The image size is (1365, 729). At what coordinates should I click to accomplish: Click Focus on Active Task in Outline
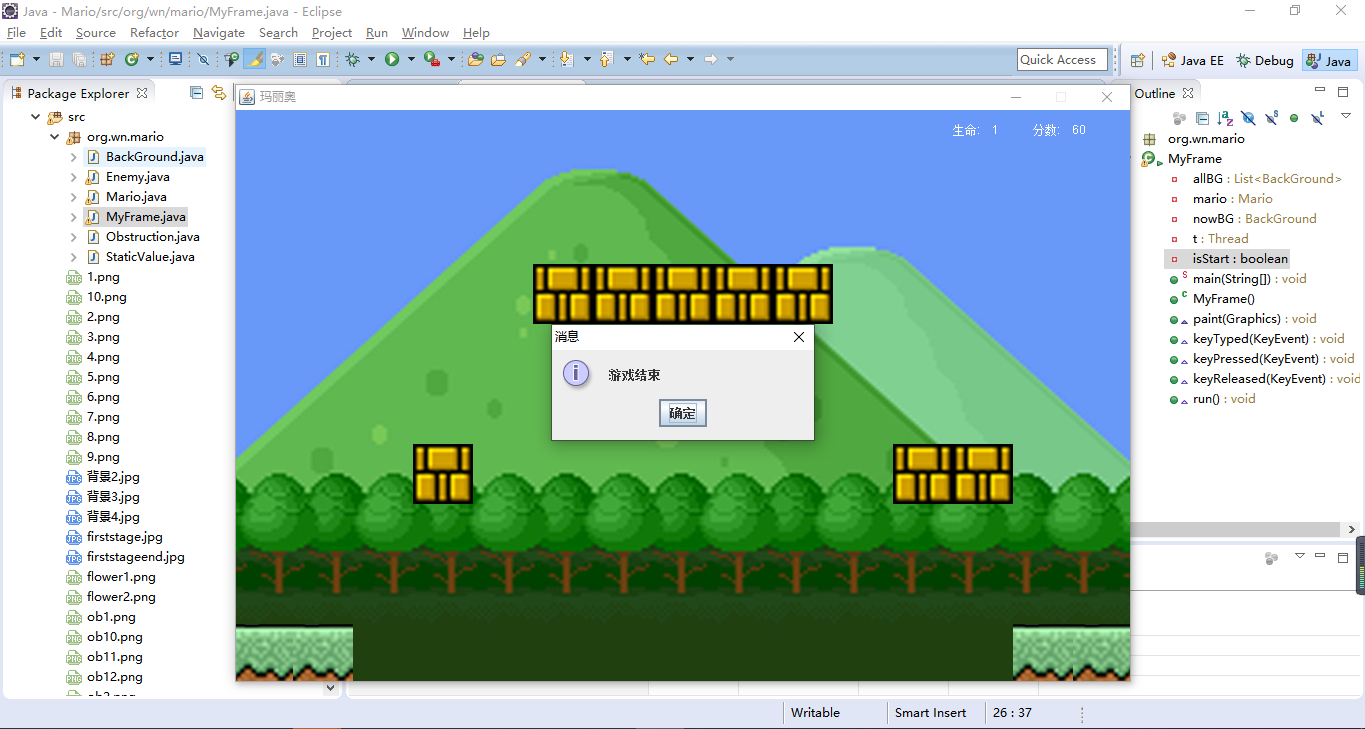click(x=1180, y=118)
